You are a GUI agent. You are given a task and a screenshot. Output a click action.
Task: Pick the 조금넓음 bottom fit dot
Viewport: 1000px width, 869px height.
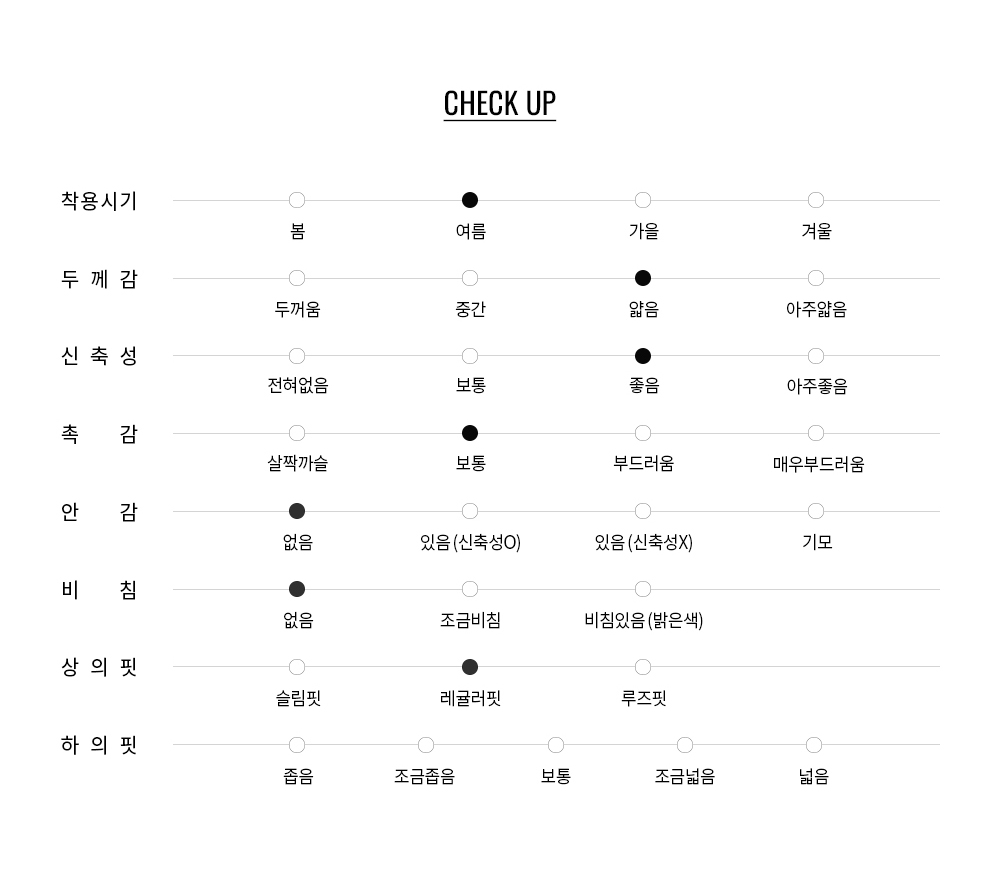[x=685, y=745]
